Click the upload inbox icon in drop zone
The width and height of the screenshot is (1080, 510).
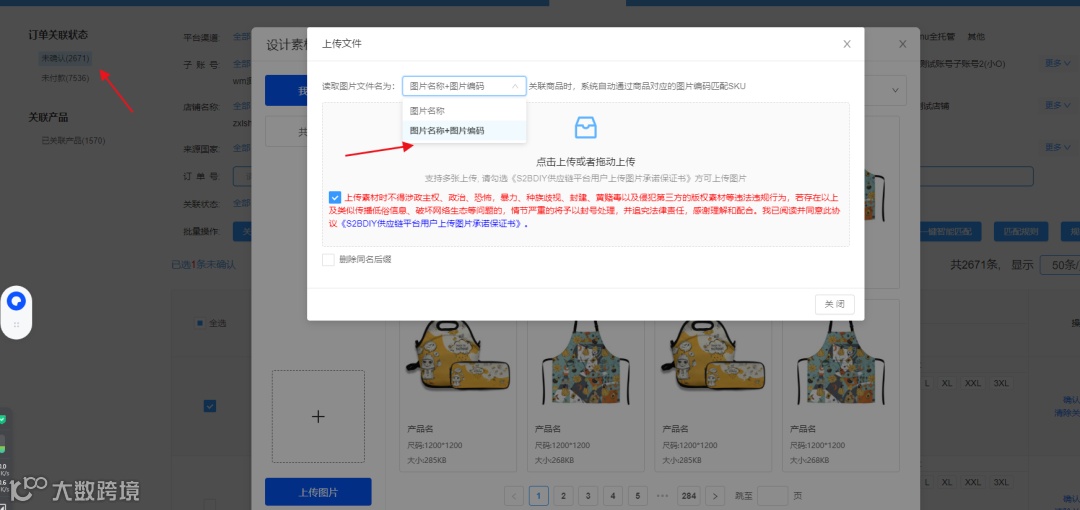(x=585, y=128)
